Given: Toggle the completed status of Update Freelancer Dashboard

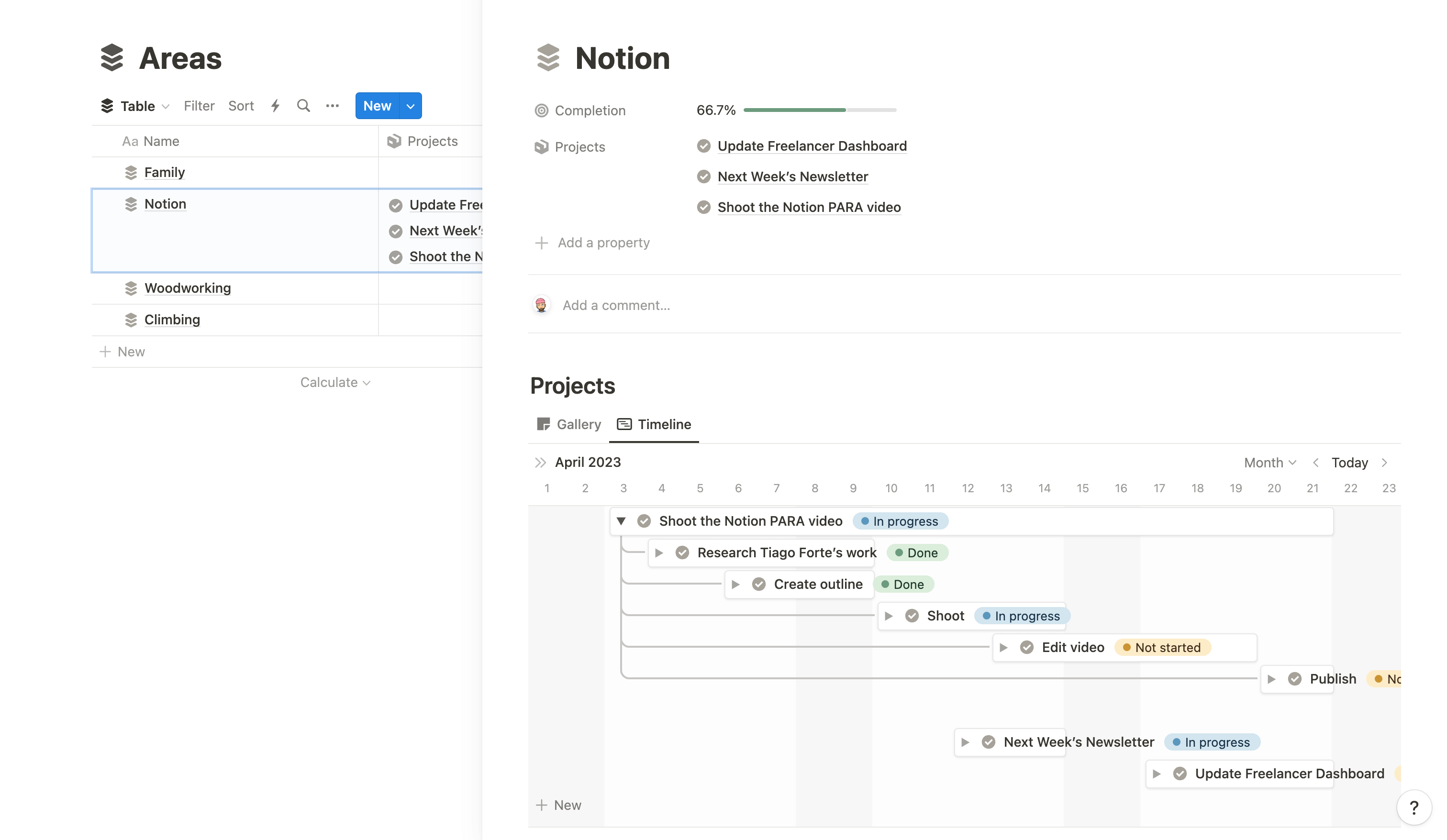Looking at the screenshot, I should (704, 145).
